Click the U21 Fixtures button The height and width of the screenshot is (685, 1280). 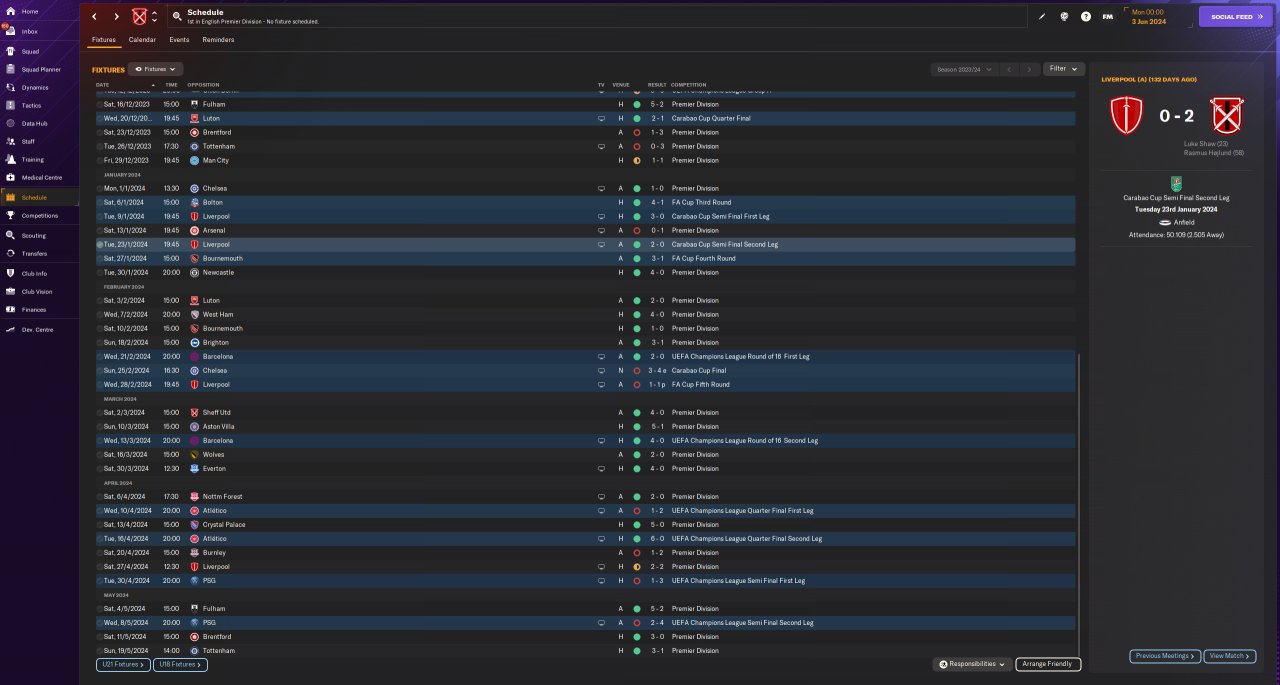[x=123, y=664]
